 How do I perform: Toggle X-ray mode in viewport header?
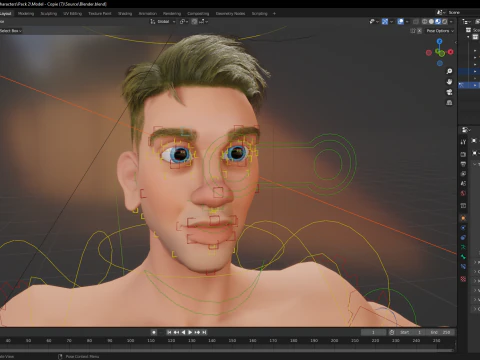tap(416, 22)
